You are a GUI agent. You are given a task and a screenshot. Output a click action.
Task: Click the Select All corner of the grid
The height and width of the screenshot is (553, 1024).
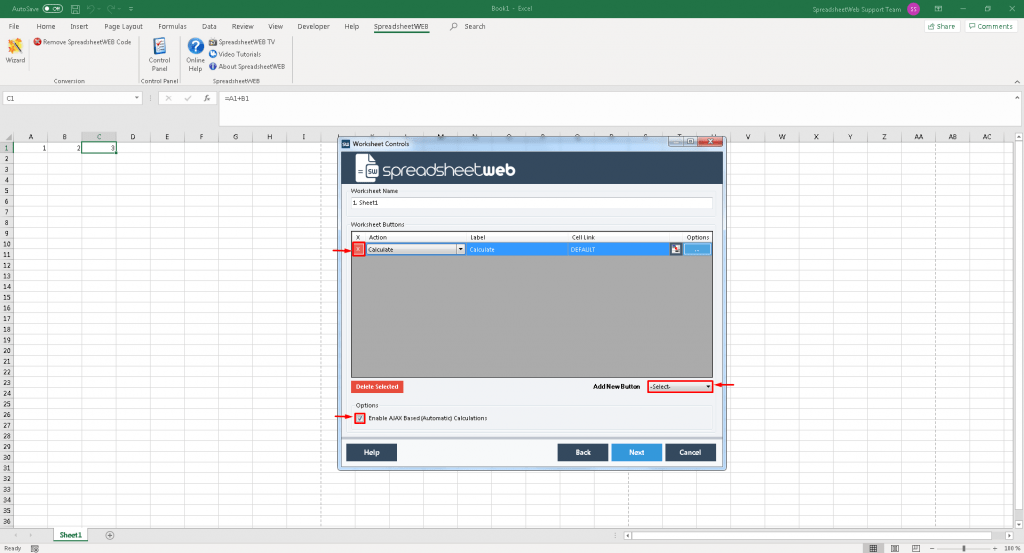pyautogui.click(x=8, y=137)
